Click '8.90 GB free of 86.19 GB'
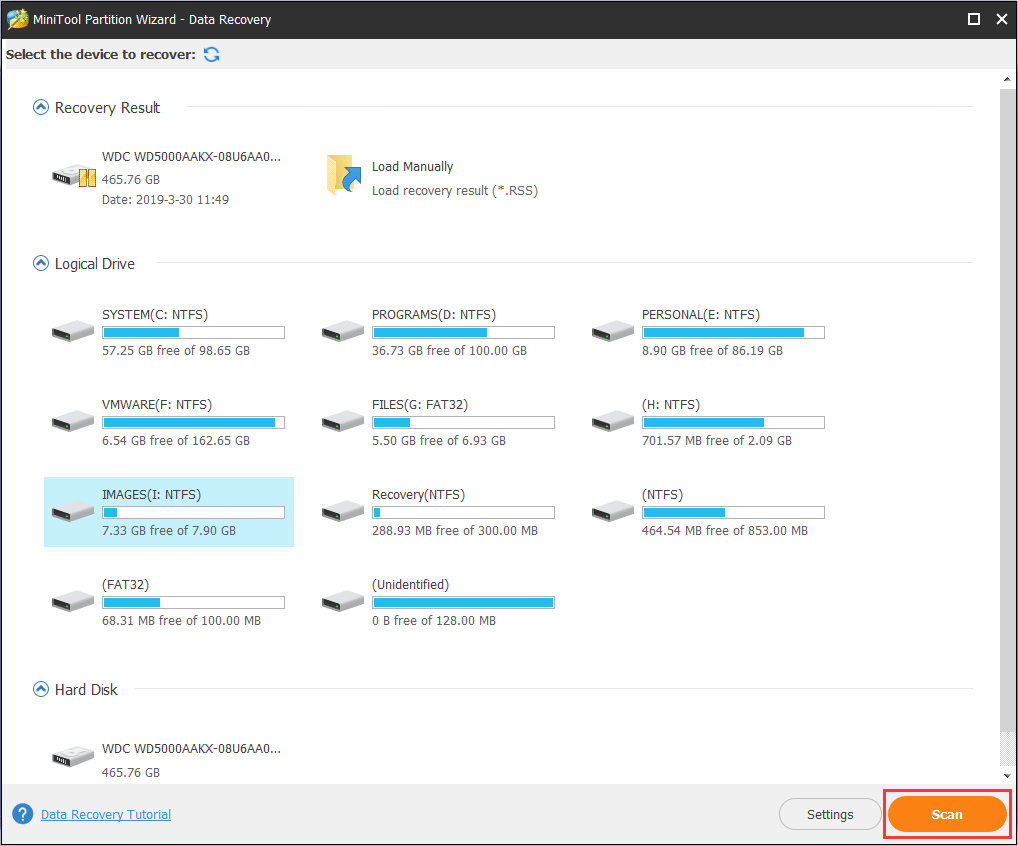 pyautogui.click(x=712, y=351)
